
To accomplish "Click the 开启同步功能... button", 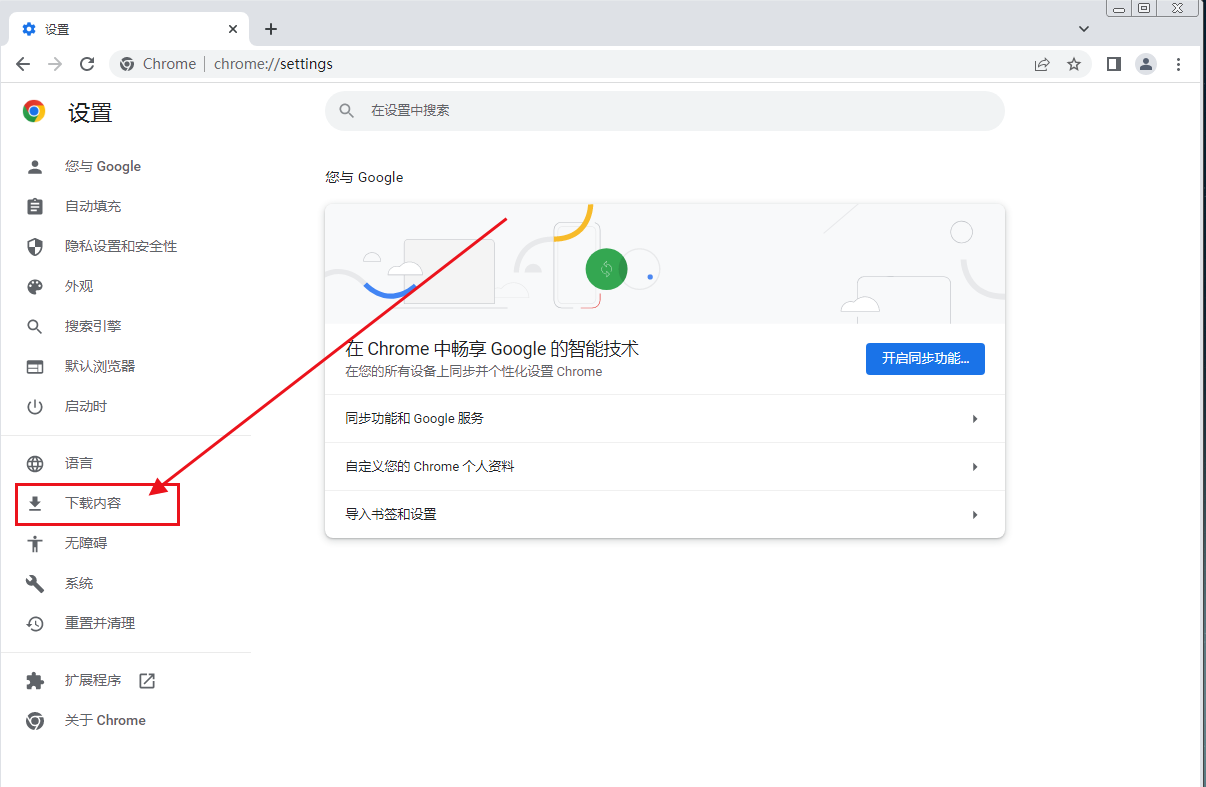I will [925, 359].
